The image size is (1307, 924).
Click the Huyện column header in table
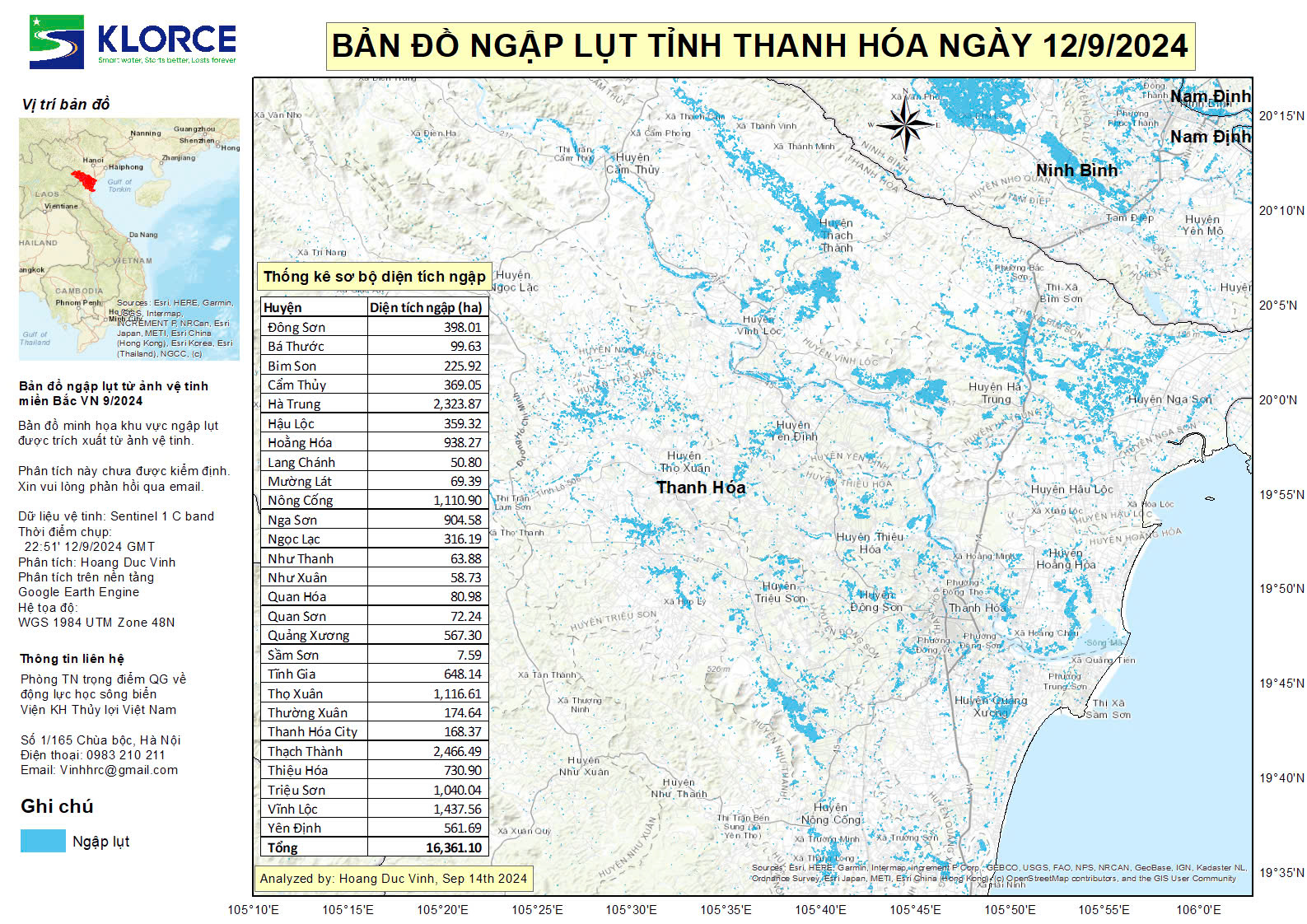(x=282, y=307)
